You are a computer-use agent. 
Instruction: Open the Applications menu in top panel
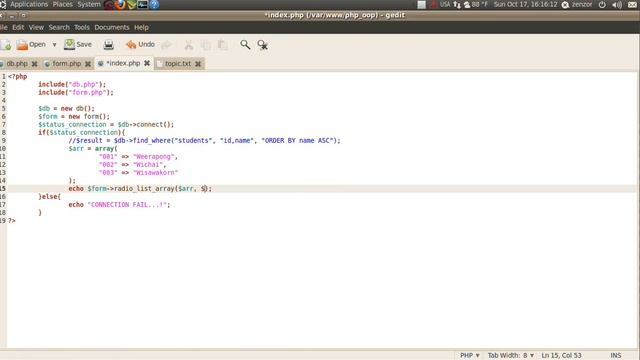29,4
